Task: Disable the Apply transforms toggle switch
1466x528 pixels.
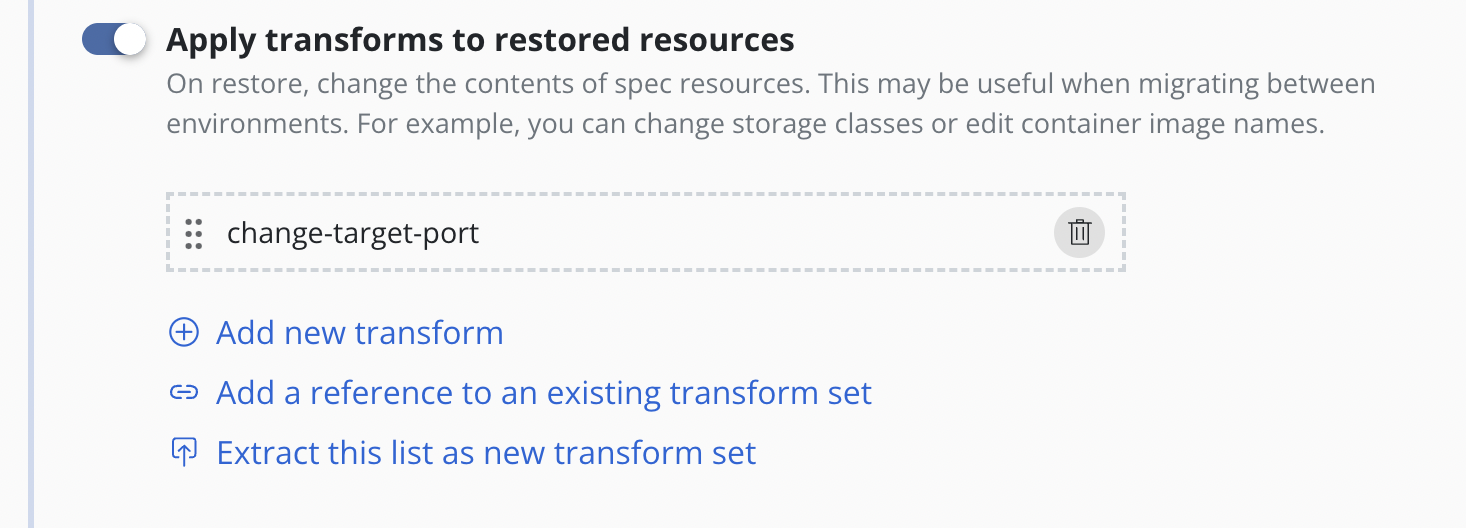Action: [x=114, y=40]
